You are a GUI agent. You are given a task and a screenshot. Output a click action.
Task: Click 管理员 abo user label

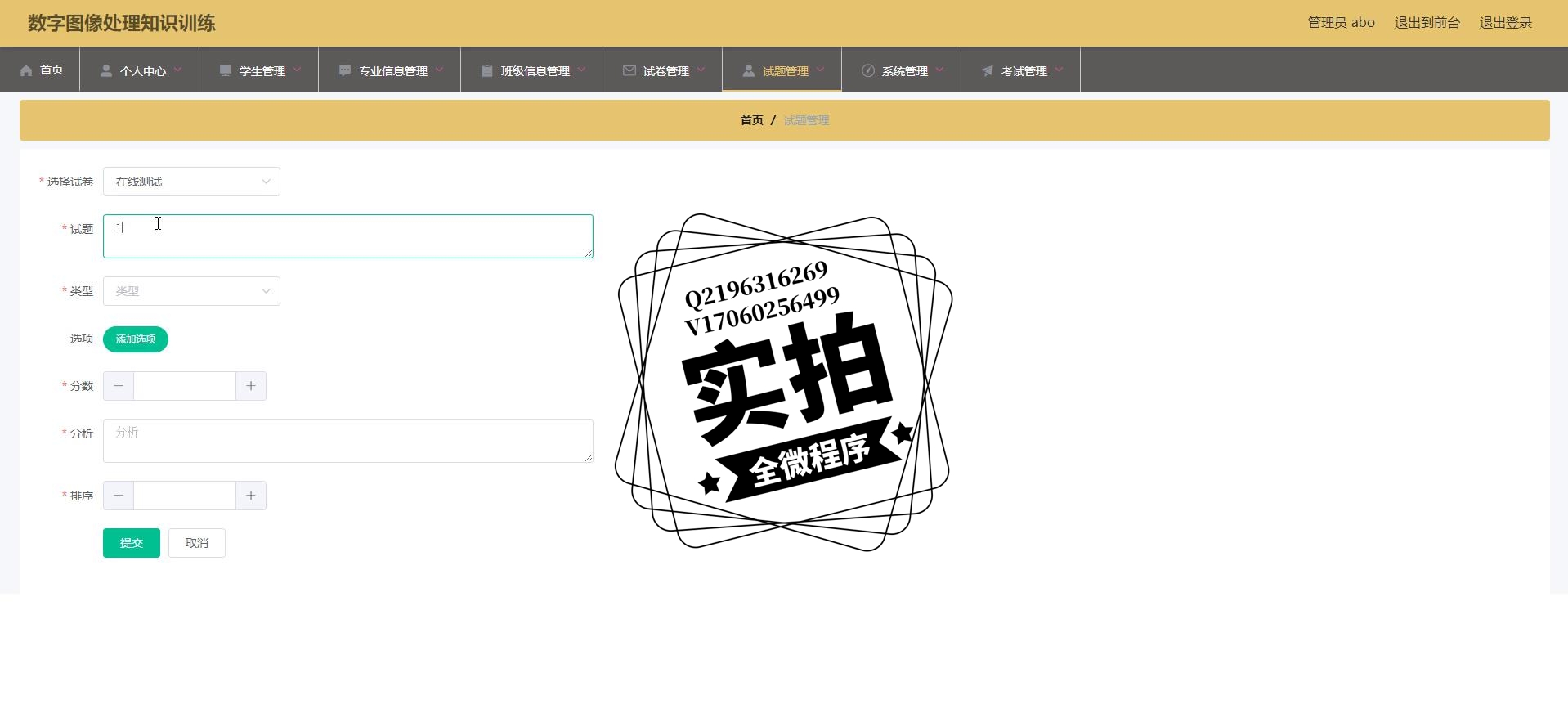point(1341,23)
